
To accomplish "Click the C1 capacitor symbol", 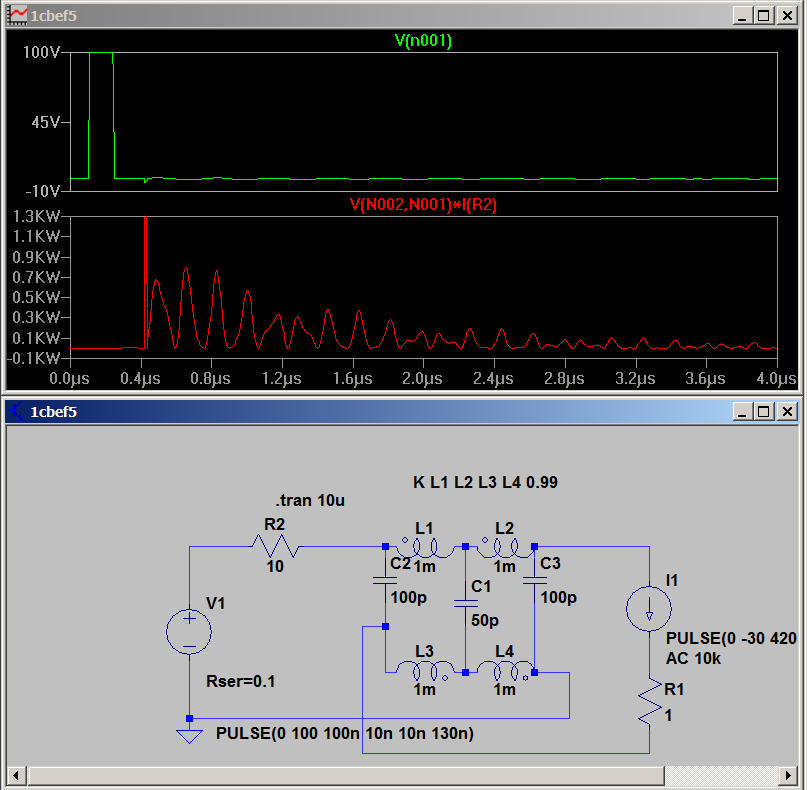I will click(465, 603).
